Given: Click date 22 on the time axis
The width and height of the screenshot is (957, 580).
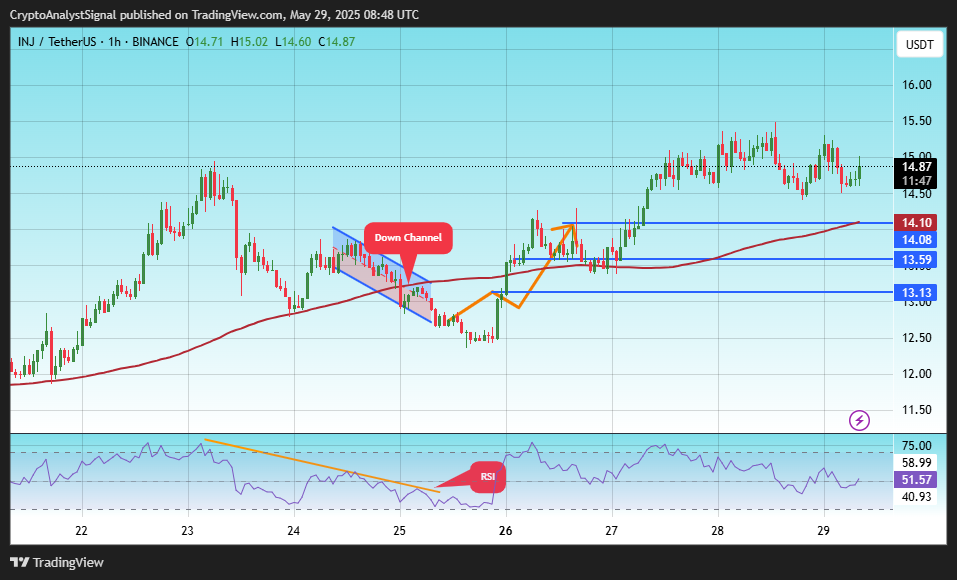Looking at the screenshot, I should coord(81,531).
